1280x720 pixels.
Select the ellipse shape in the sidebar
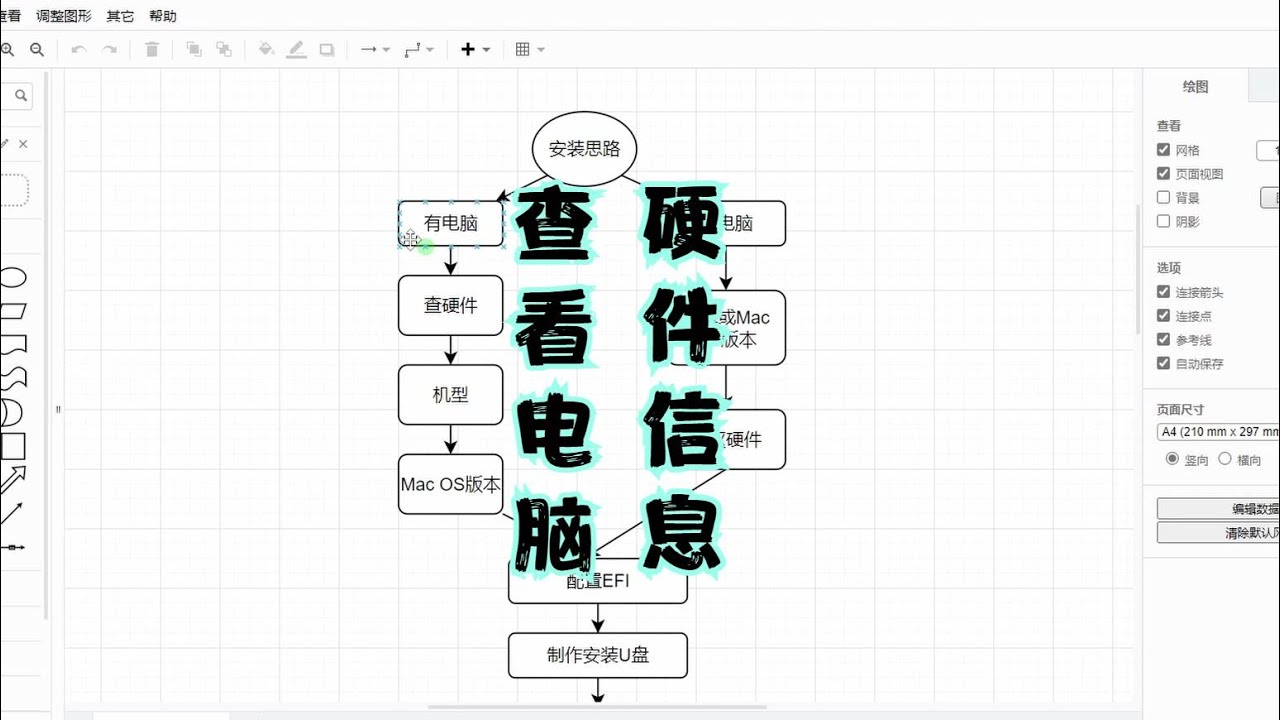pos(12,277)
